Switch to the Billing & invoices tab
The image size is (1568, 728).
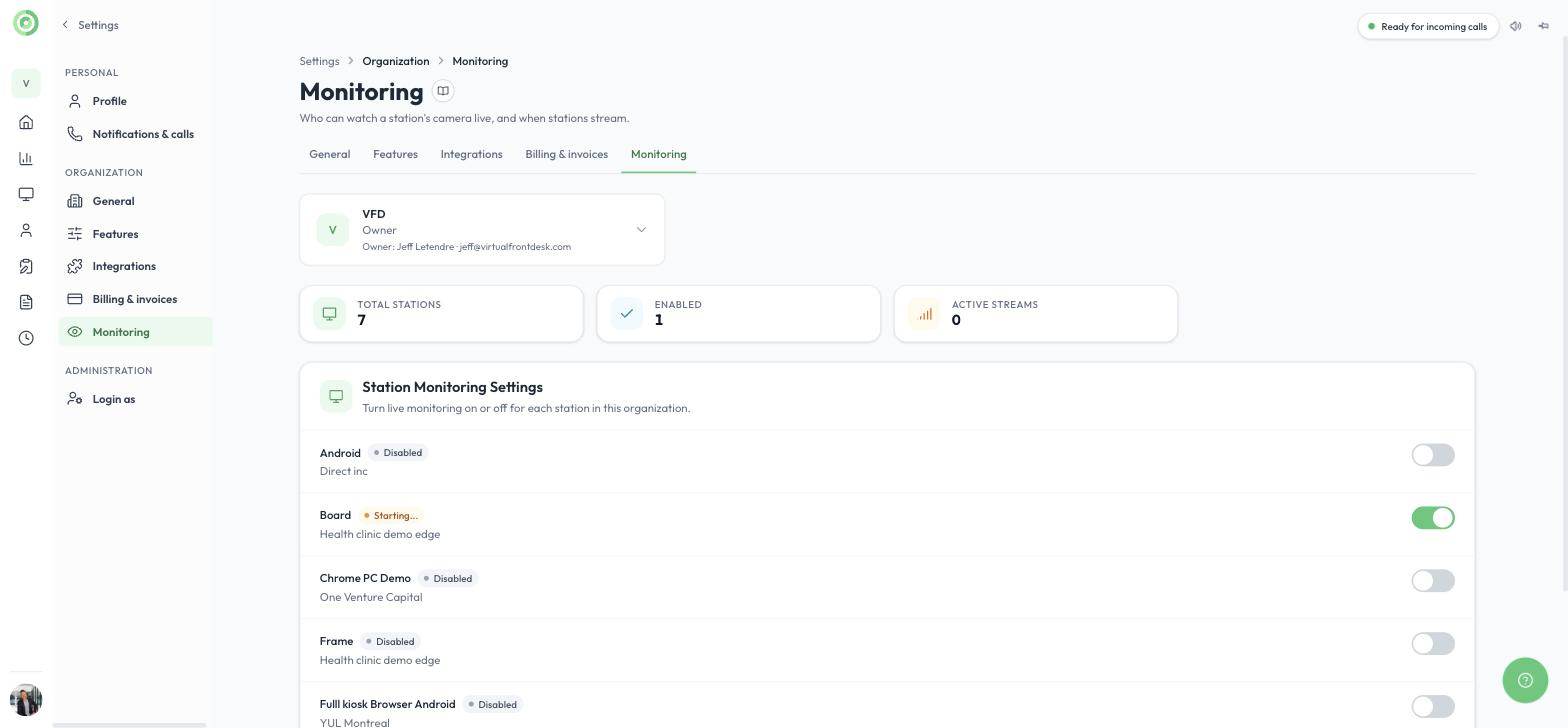pyautogui.click(x=566, y=154)
